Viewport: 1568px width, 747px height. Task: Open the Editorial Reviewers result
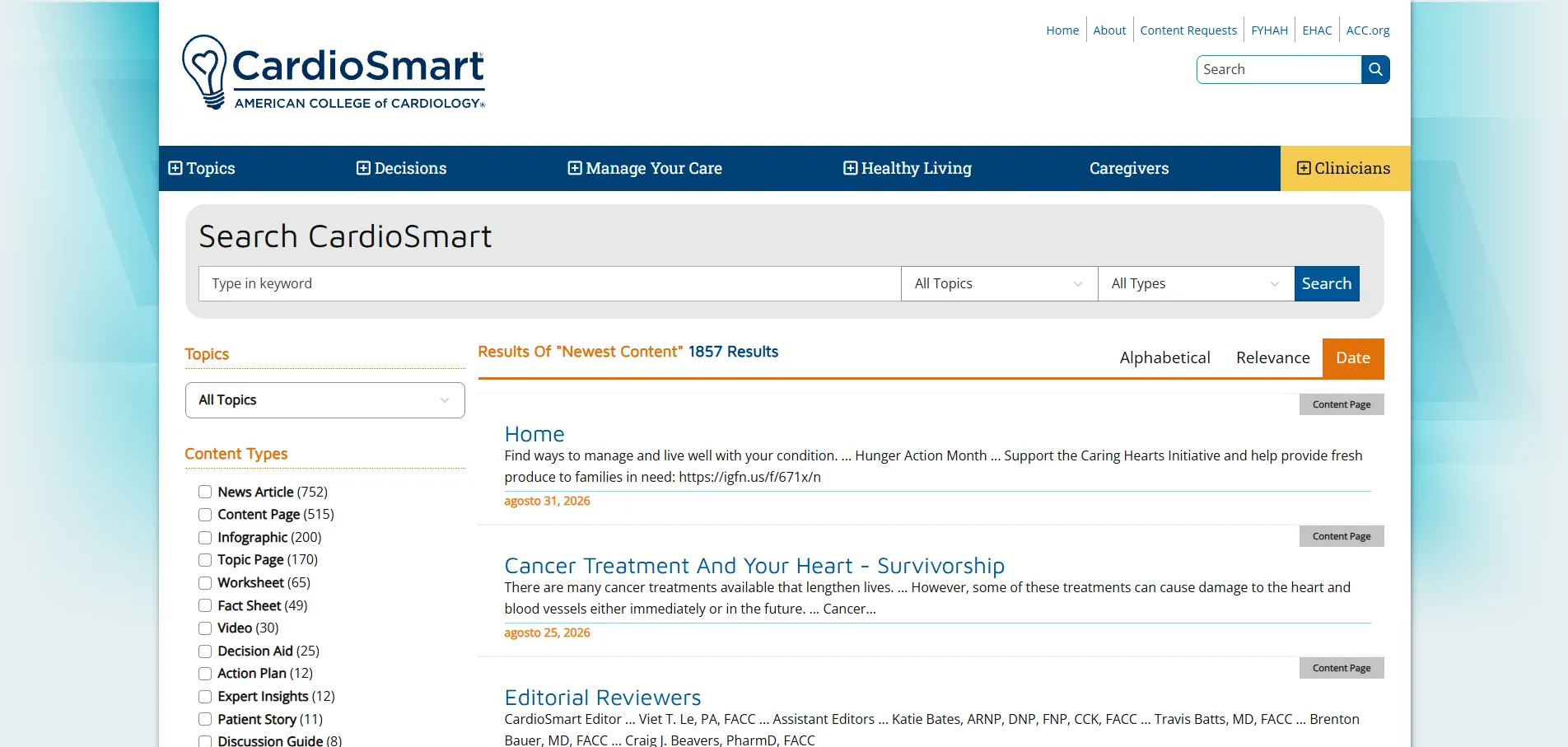(x=603, y=698)
